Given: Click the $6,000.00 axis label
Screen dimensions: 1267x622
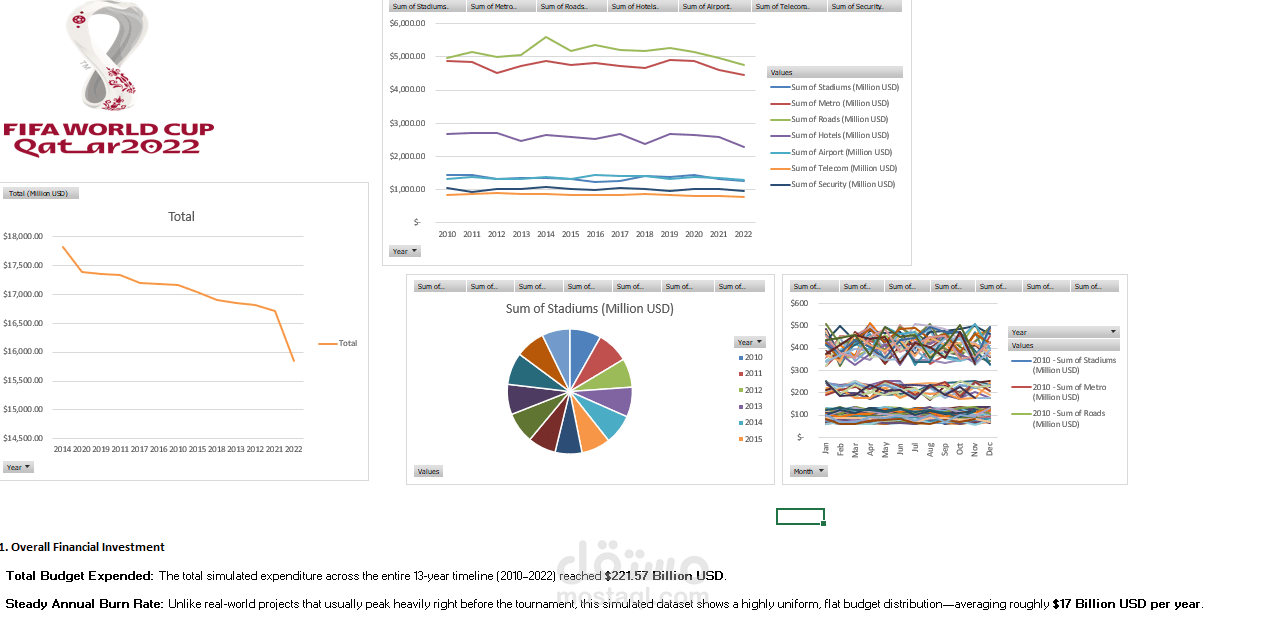Looking at the screenshot, I should tap(407, 22).
